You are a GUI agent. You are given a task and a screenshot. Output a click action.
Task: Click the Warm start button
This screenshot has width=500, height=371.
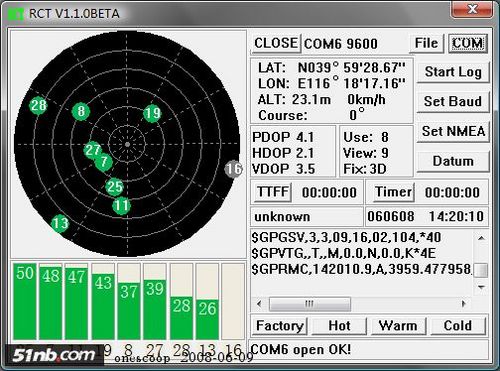pyautogui.click(x=398, y=326)
